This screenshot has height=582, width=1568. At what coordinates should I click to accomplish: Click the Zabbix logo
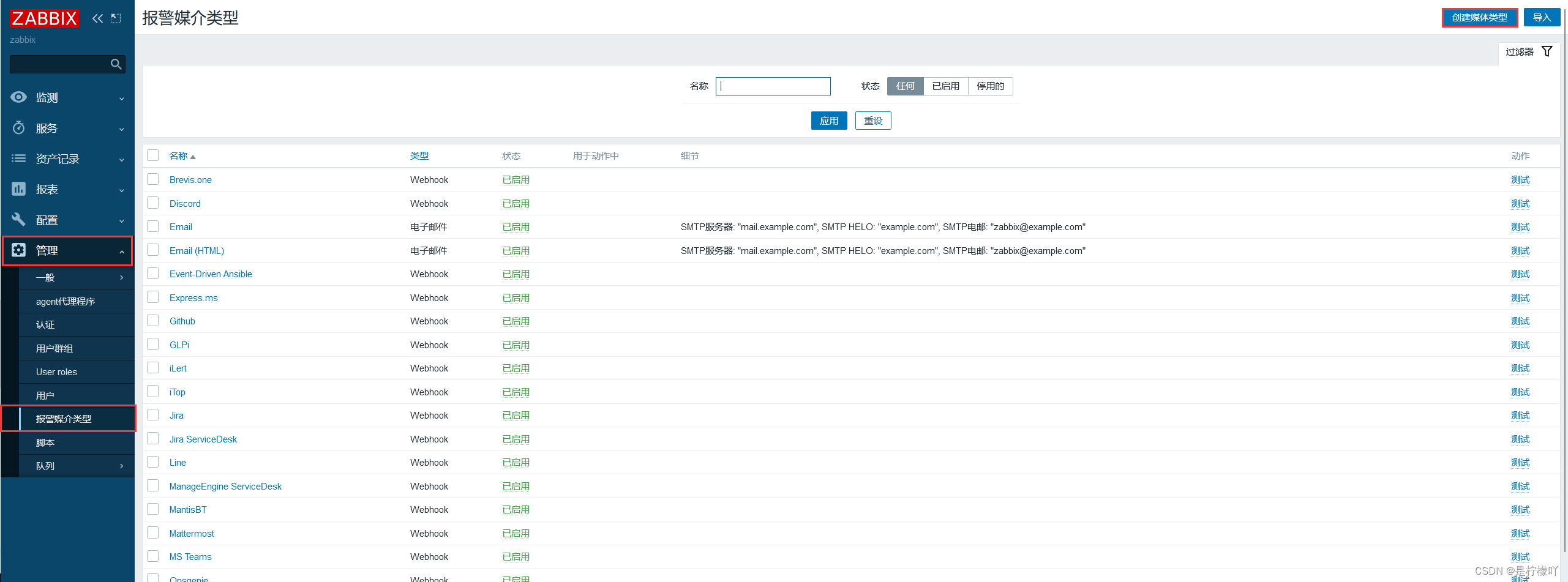[44, 18]
